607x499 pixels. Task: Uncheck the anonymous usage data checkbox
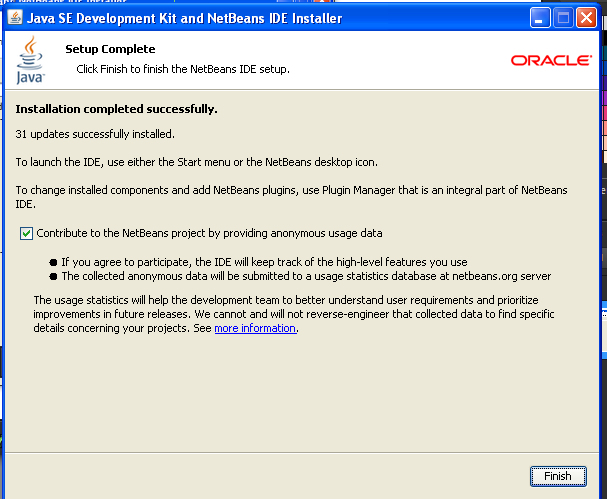tap(25, 233)
